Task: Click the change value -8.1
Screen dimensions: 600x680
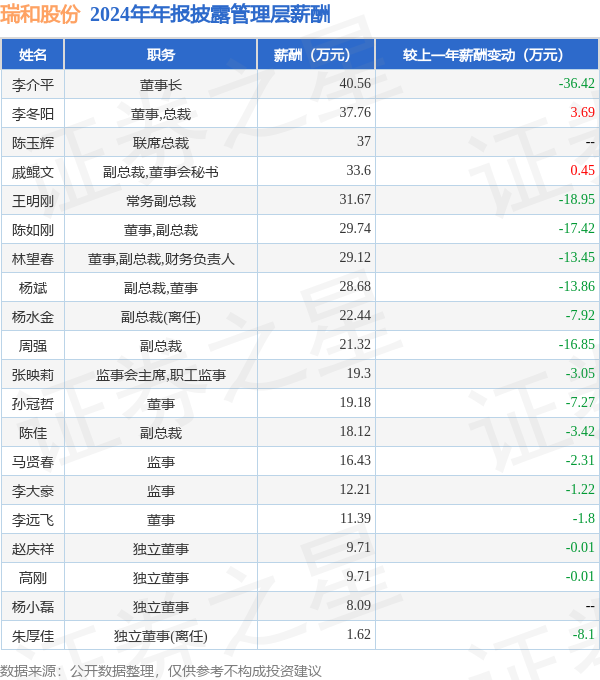Action: tap(584, 634)
